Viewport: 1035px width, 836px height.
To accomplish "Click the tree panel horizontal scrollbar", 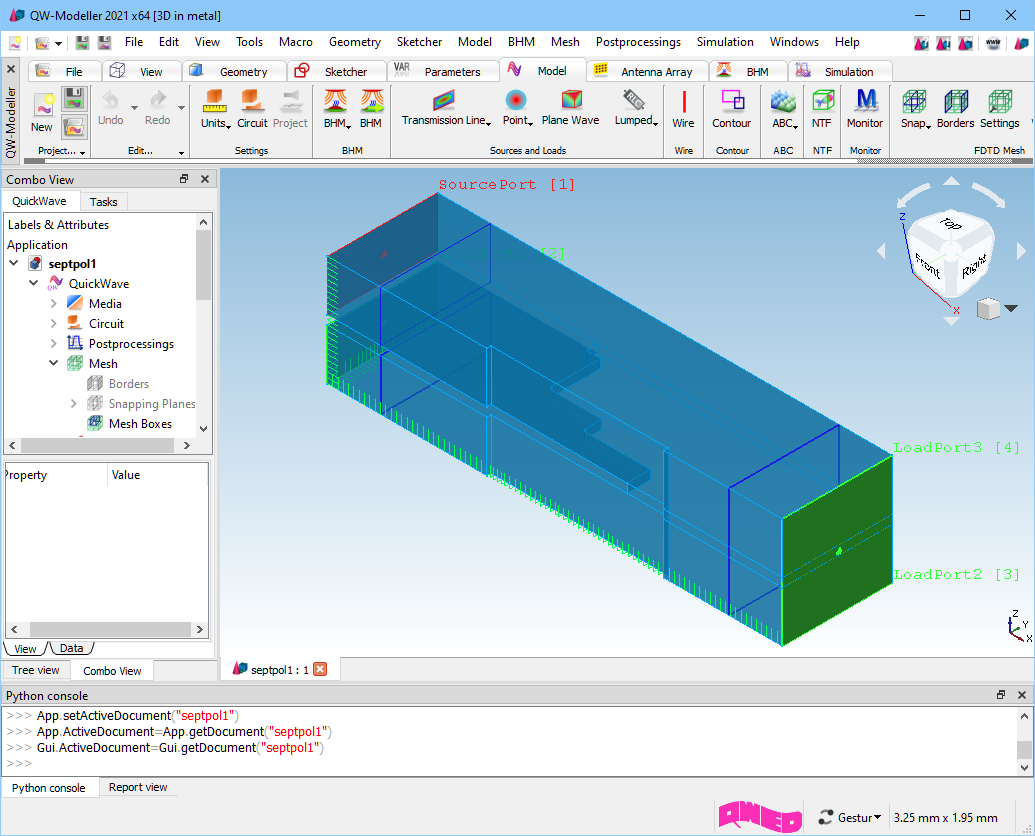I will (x=100, y=445).
